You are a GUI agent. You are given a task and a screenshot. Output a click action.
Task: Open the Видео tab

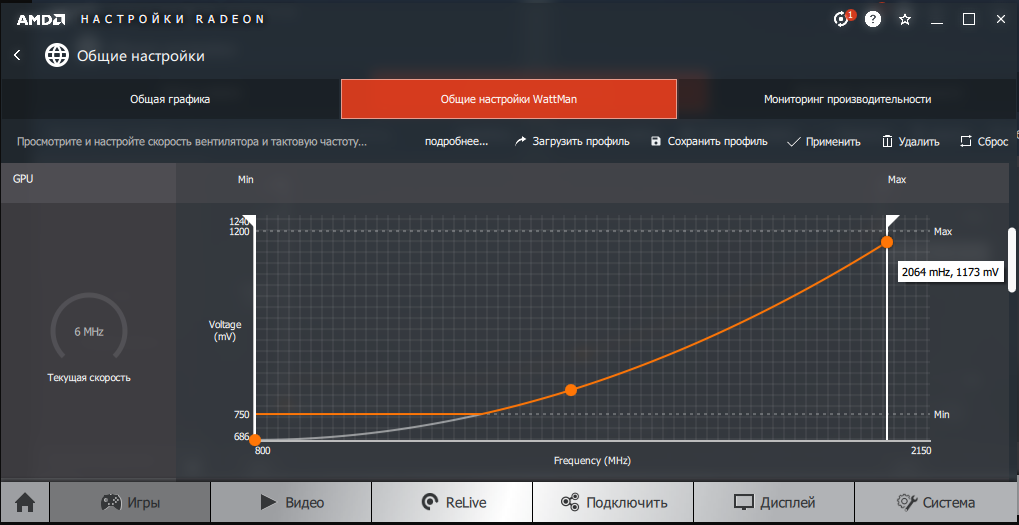click(x=291, y=502)
